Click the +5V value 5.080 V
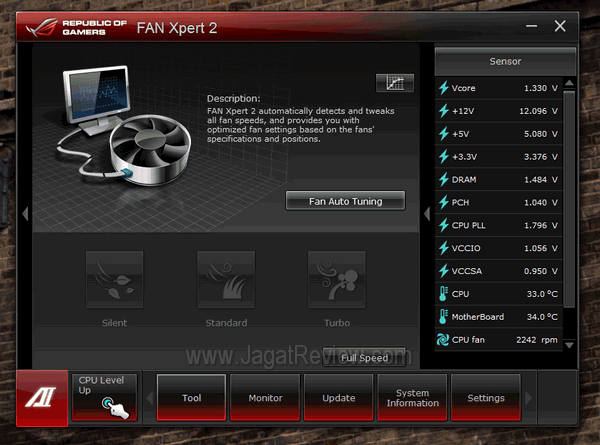Screen dimensions: 600x445 pos(541,134)
